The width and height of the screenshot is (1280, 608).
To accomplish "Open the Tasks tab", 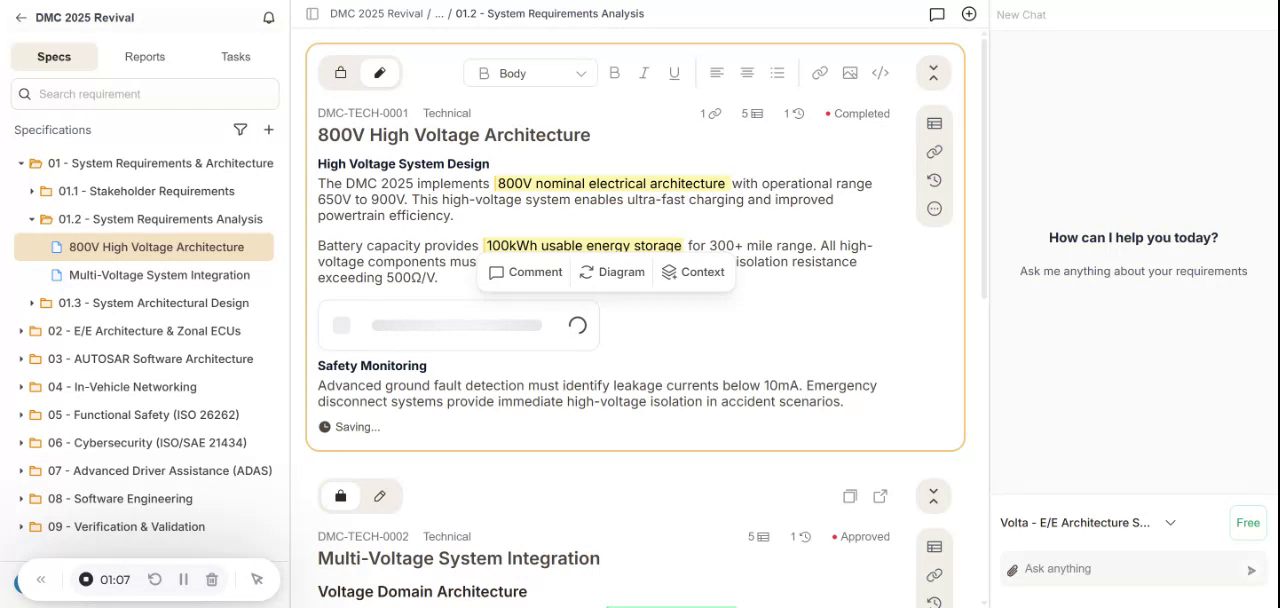I will 236,57.
